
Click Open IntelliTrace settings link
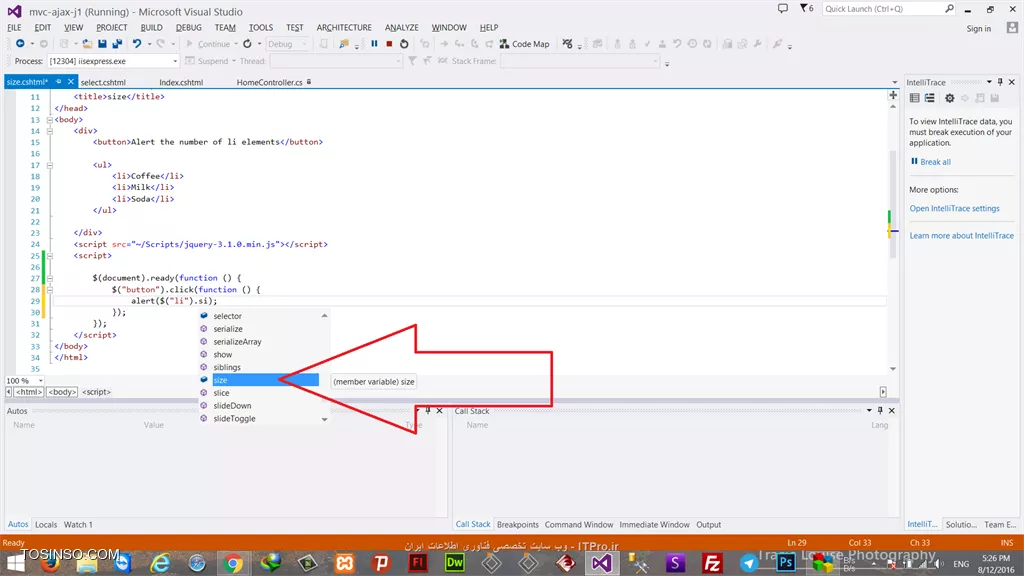point(954,208)
